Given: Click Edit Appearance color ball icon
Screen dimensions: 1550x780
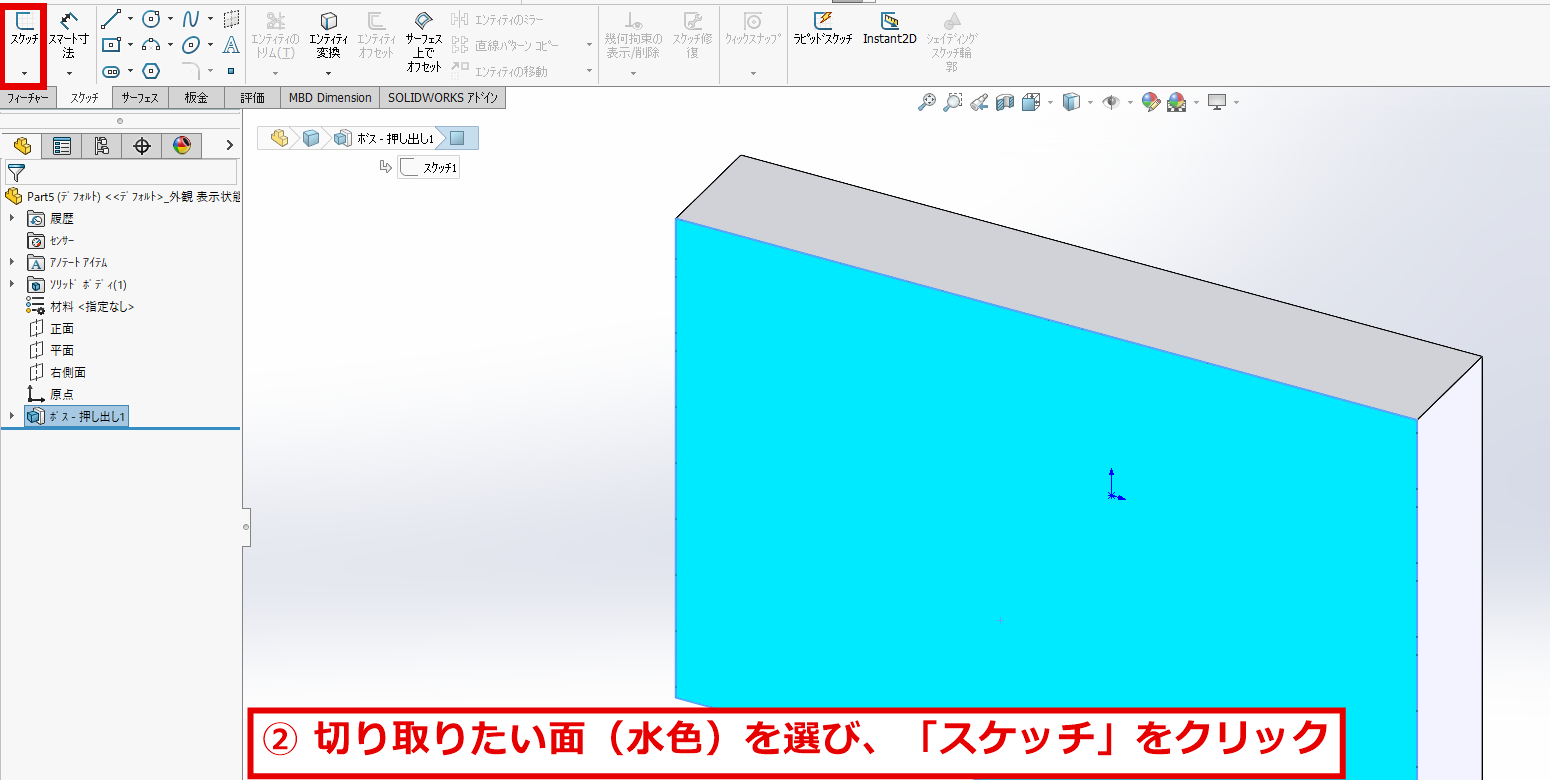Looking at the screenshot, I should coord(1151,102).
